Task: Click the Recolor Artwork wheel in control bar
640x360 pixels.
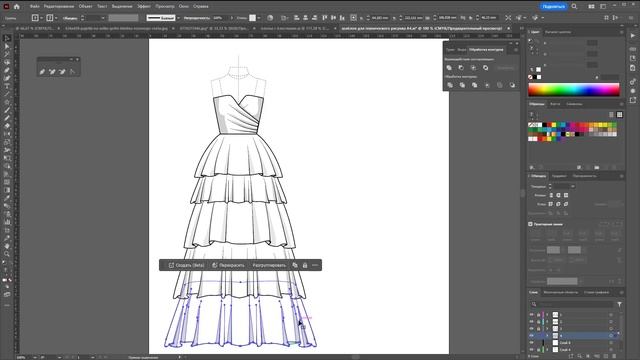Action: pos(270,18)
